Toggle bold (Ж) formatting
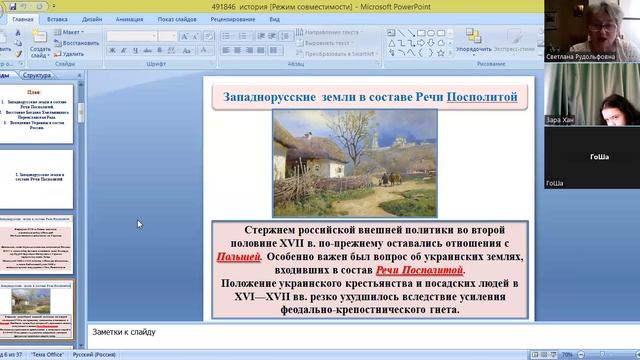The image size is (640, 360). click(112, 51)
